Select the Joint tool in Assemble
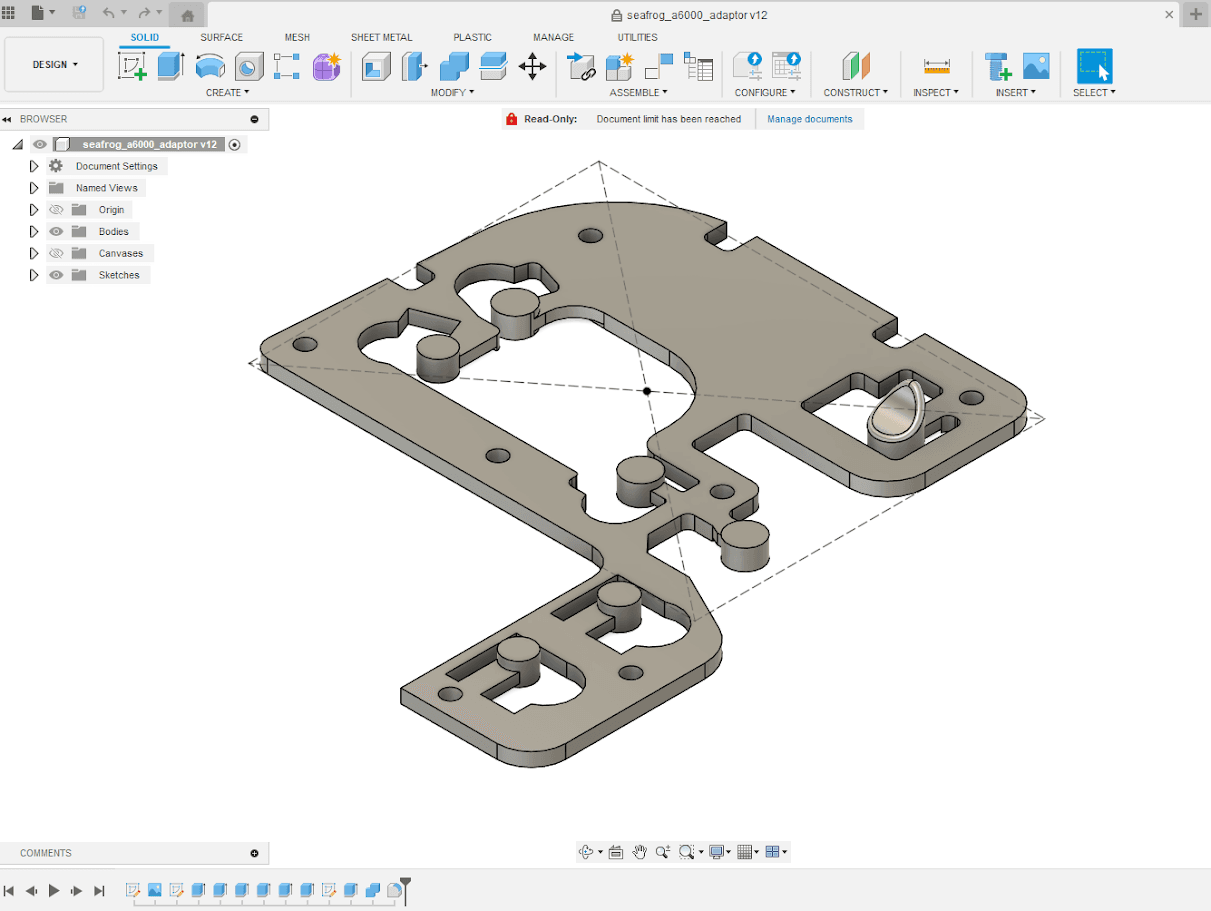The image size is (1211, 911). [659, 67]
